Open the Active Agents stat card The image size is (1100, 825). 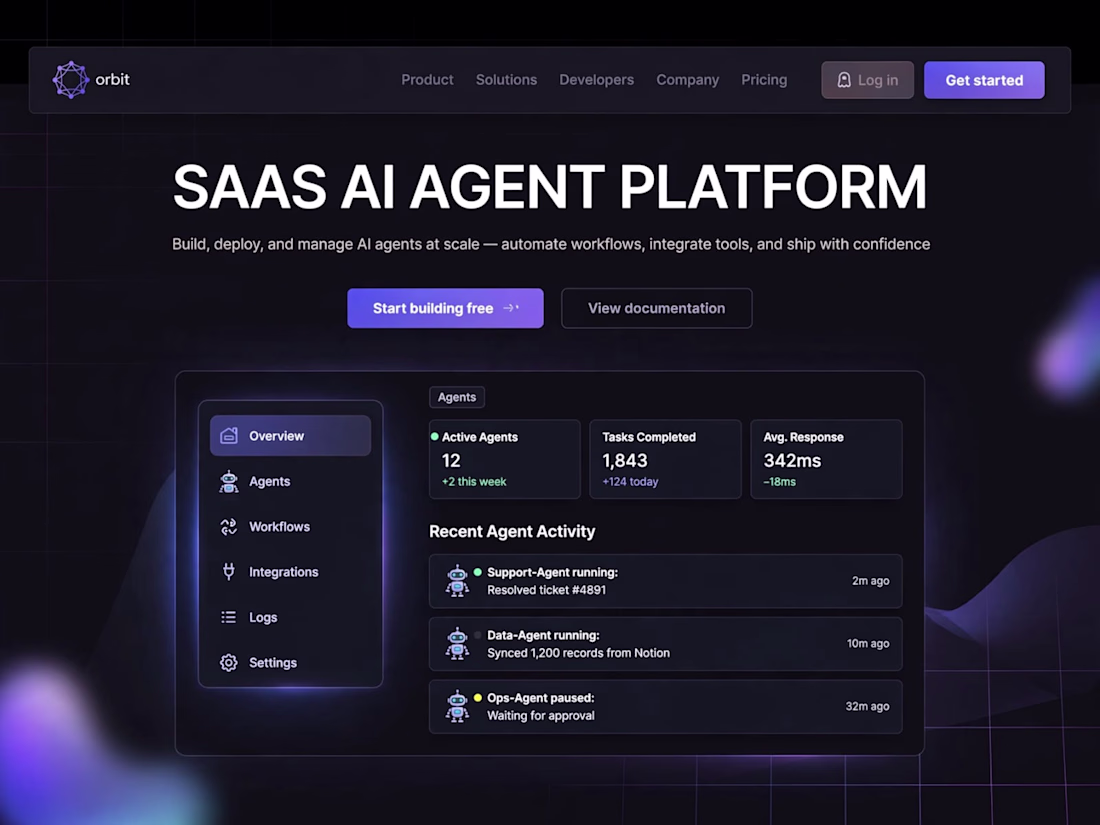coord(505,460)
